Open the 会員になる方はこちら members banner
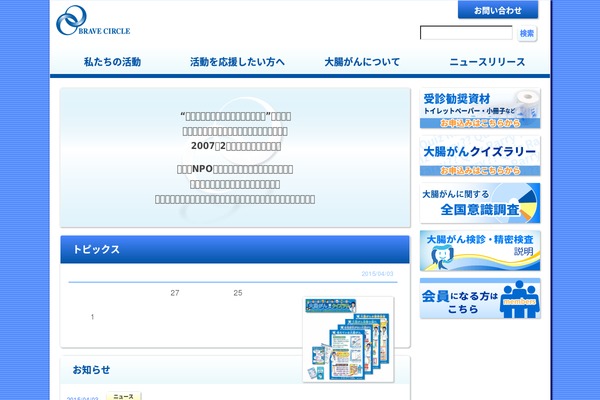600x400 pixels. pyautogui.click(x=480, y=298)
